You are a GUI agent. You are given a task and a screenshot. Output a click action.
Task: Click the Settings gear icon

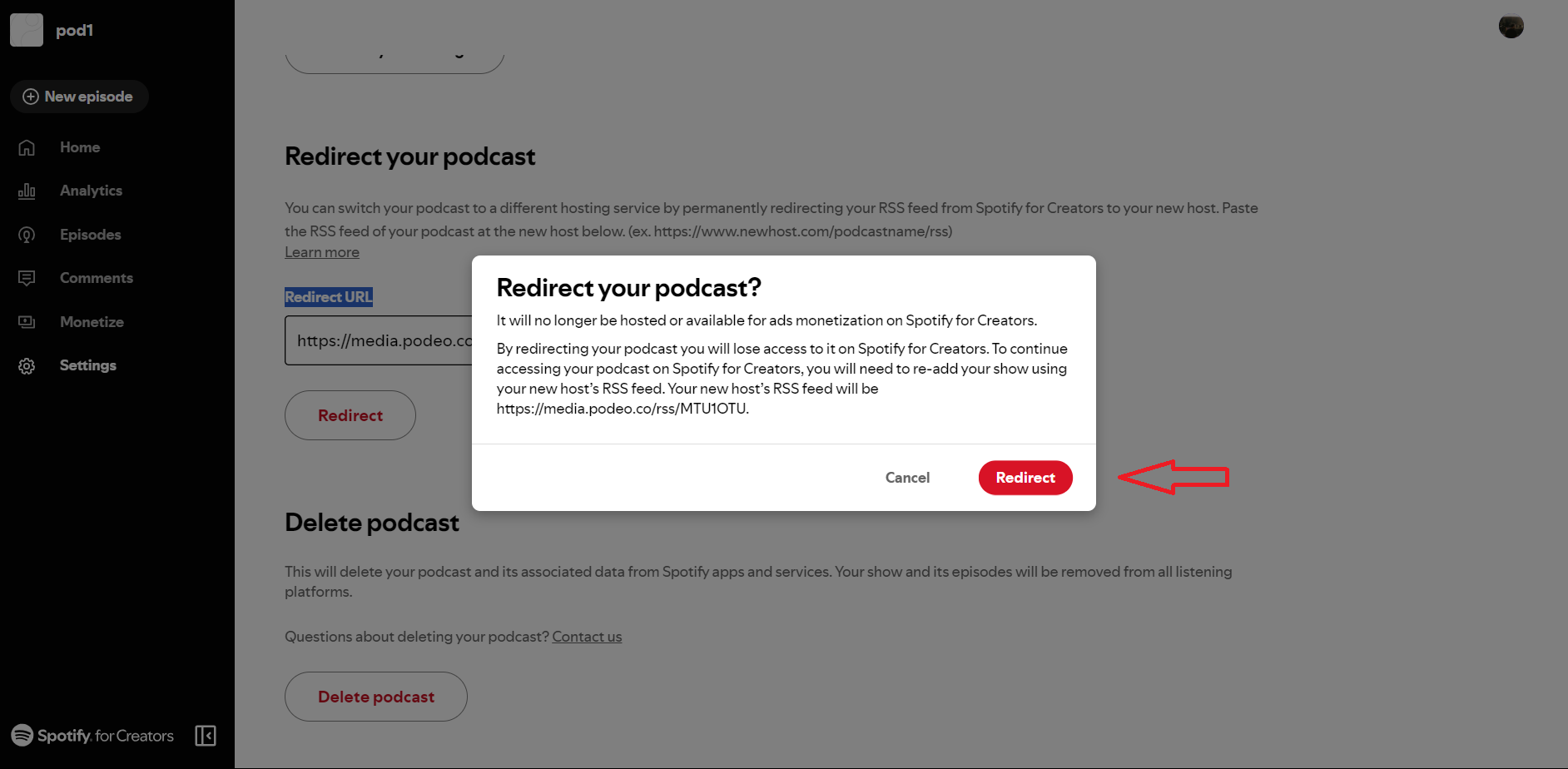click(27, 366)
